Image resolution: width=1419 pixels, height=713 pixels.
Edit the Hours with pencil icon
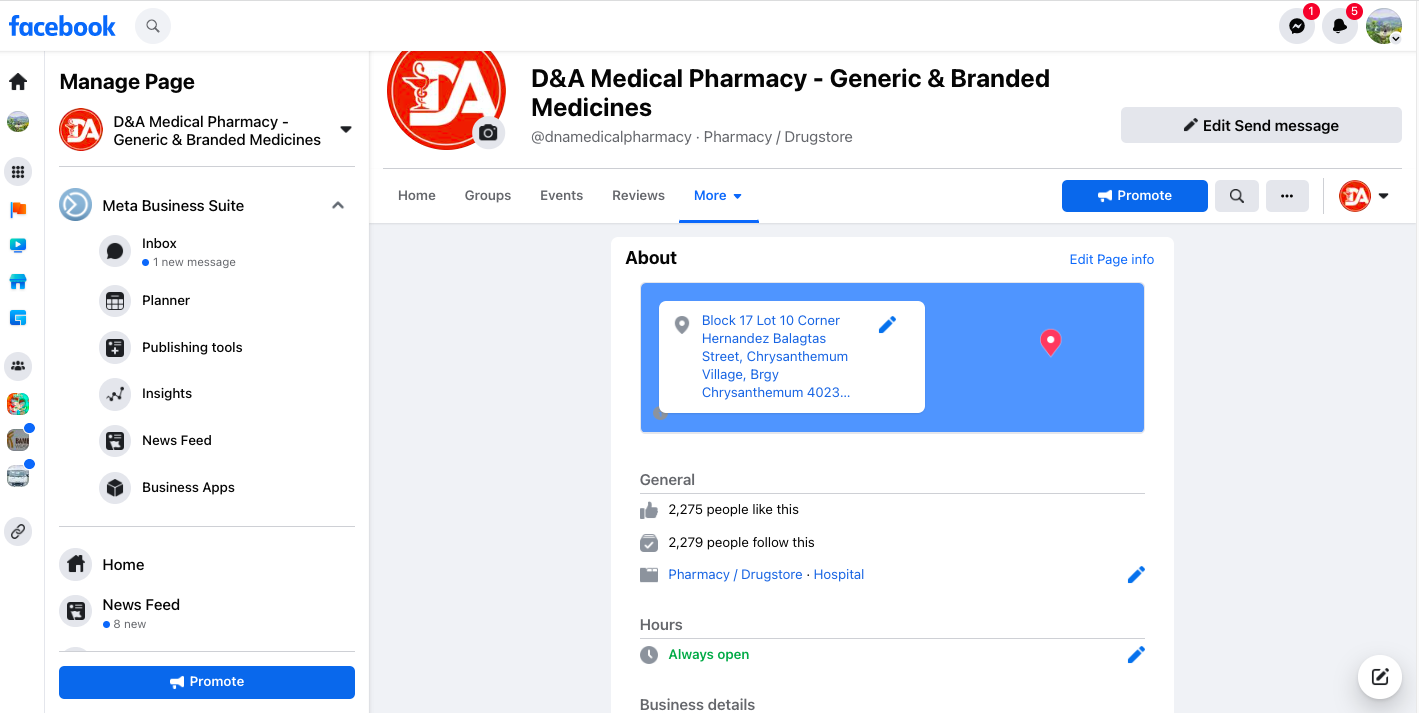tap(1136, 655)
